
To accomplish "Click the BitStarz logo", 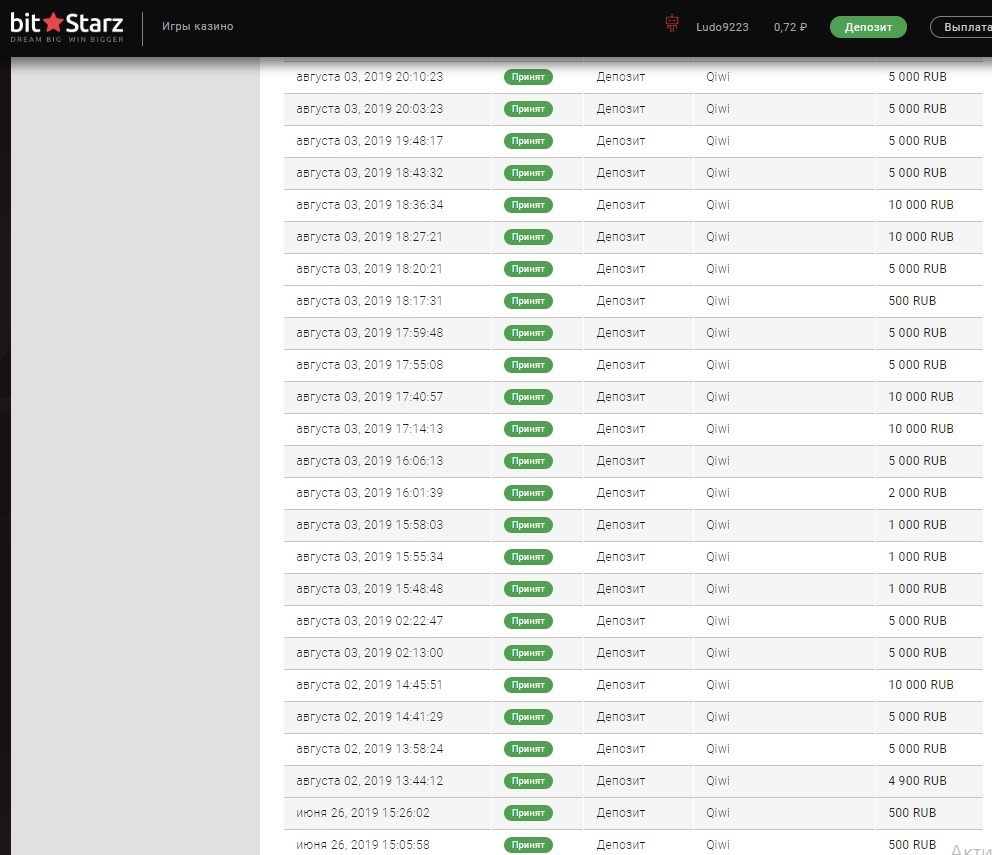I will (67, 27).
